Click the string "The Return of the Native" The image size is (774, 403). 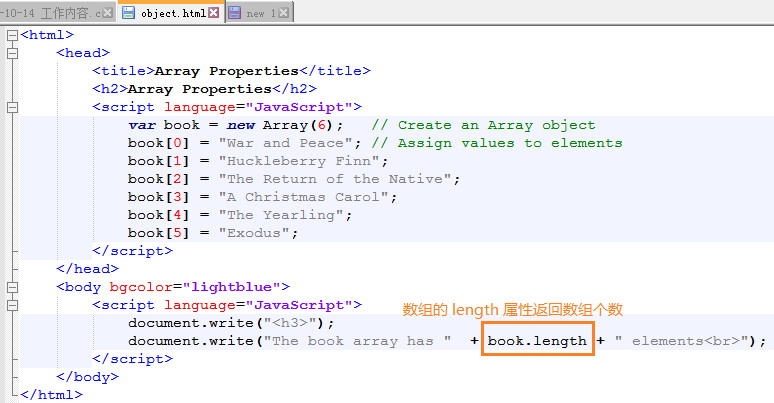click(335, 179)
